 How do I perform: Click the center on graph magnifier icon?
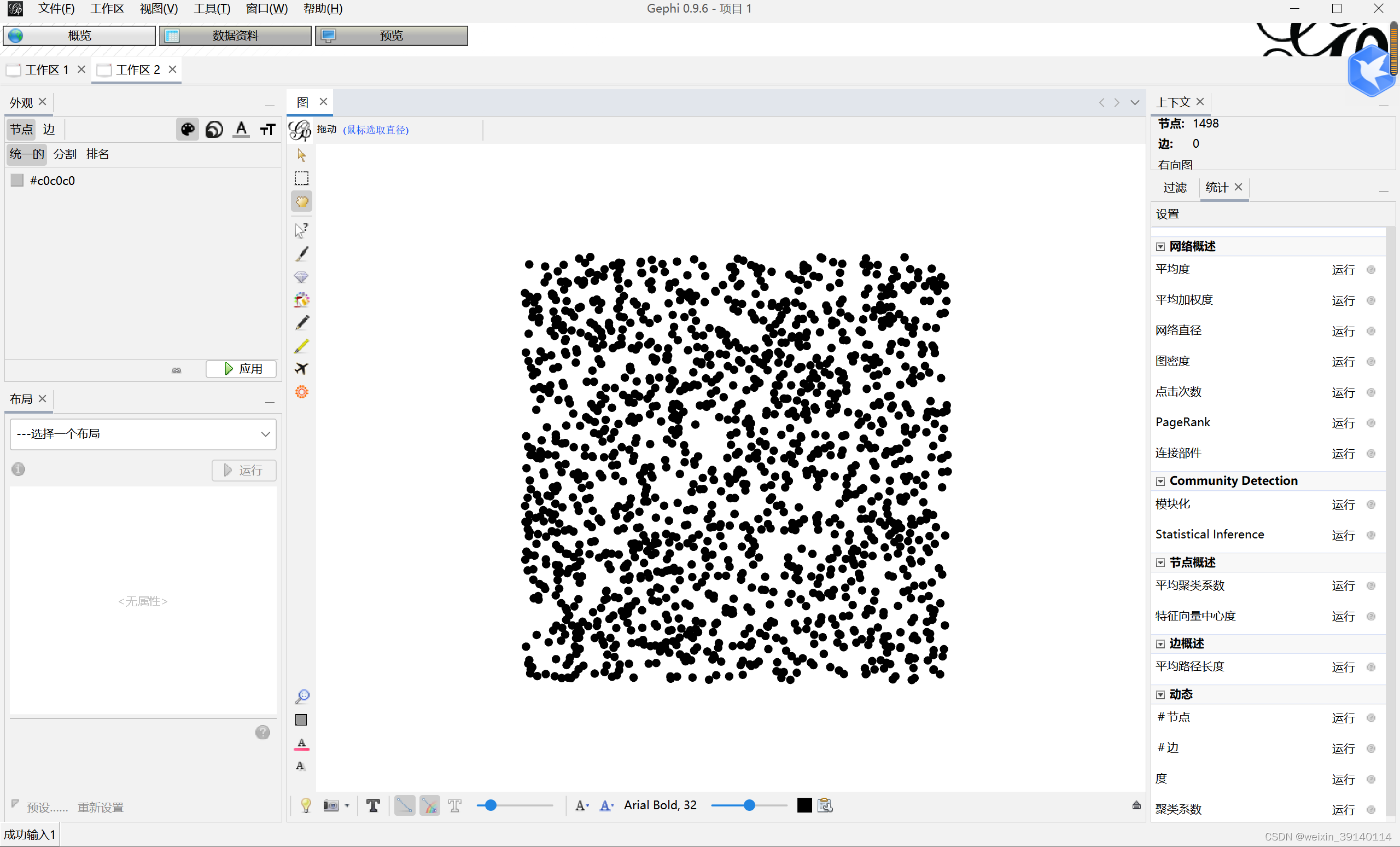pyautogui.click(x=302, y=697)
